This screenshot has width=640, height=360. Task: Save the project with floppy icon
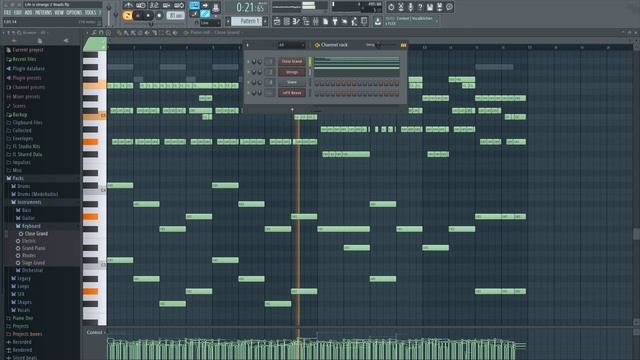click(430, 7)
